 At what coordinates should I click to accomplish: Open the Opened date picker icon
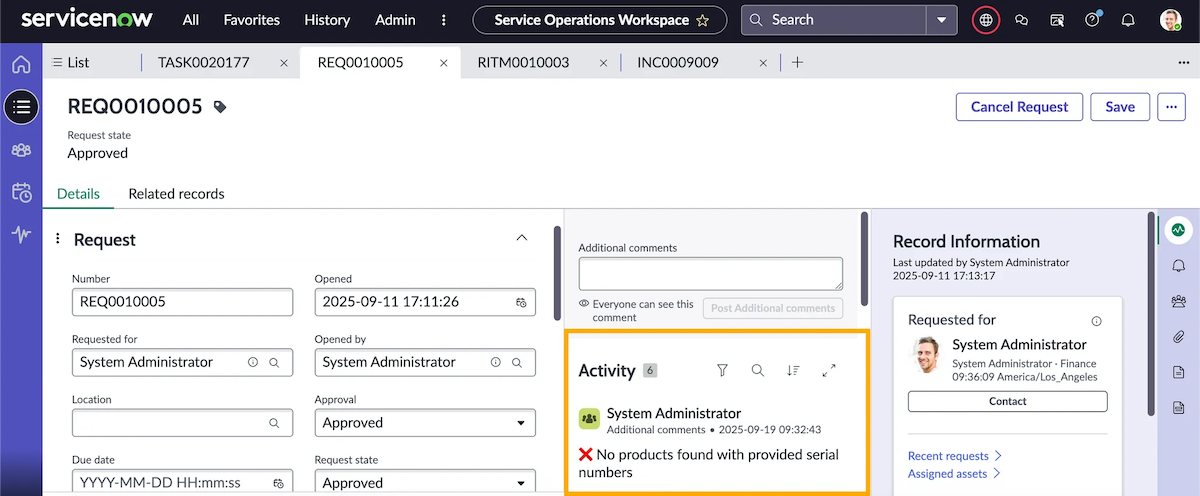pos(521,302)
